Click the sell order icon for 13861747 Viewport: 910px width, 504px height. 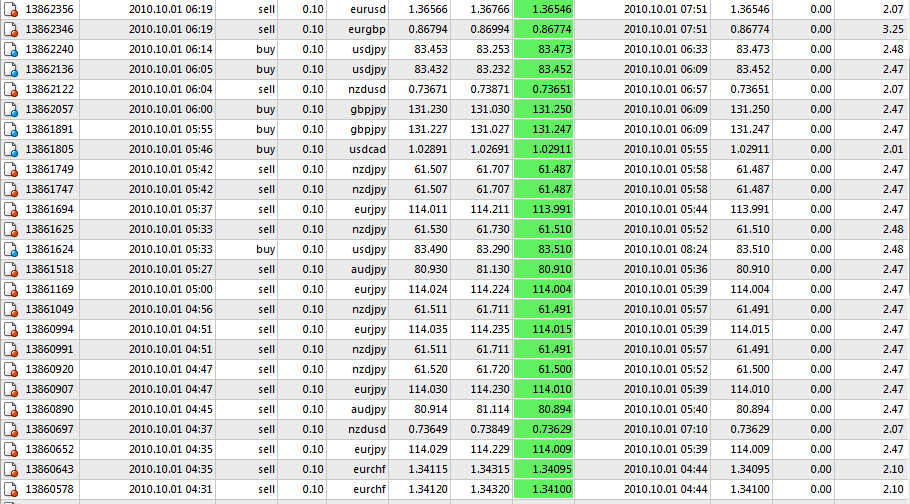tap(10, 189)
